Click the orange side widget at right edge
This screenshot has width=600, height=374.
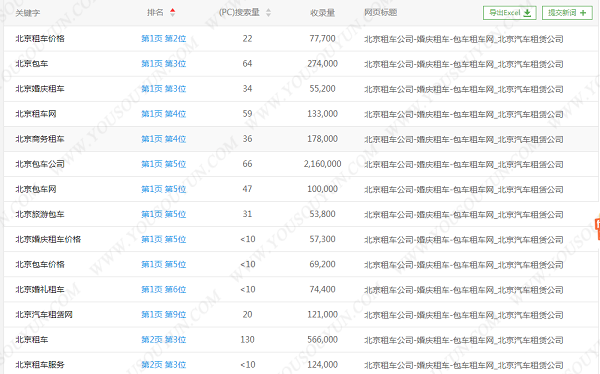[597, 229]
